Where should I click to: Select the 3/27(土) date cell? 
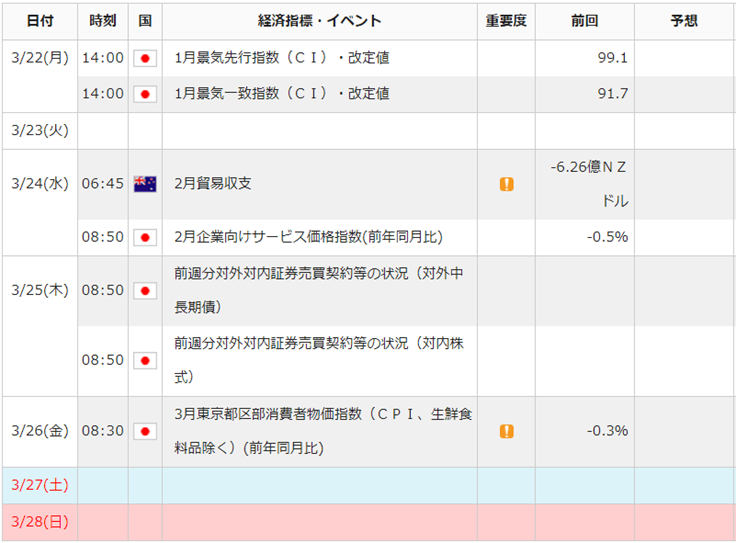(x=40, y=485)
